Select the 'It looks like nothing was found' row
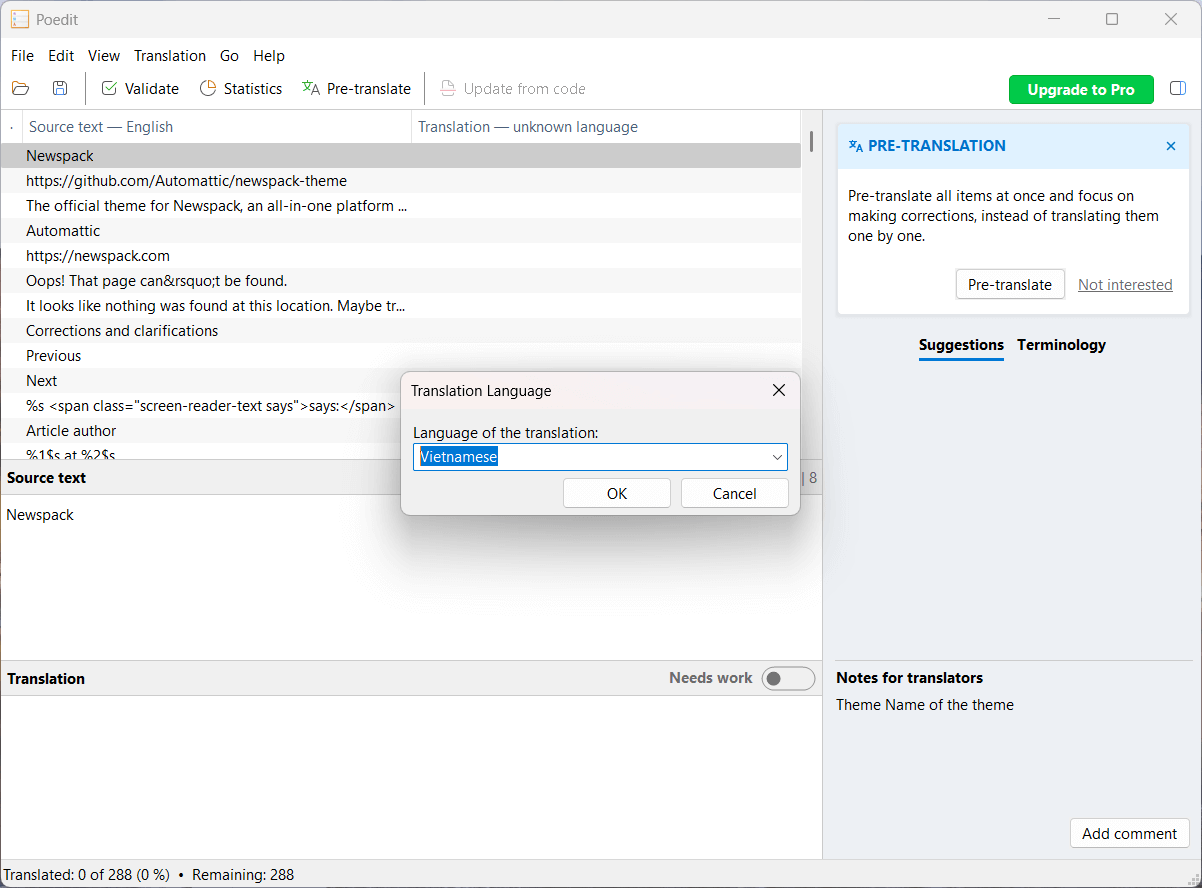 click(400, 306)
